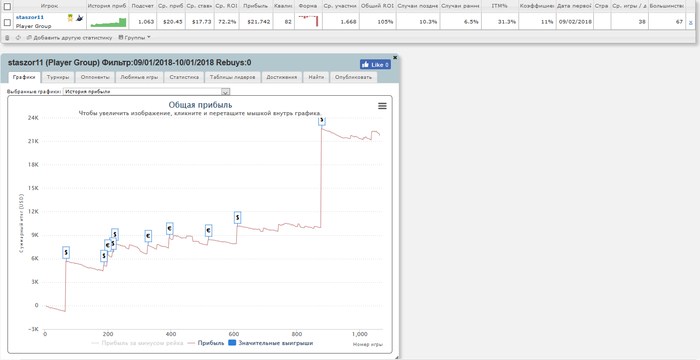
Task: Sort by the 'Подсчет' column header
Action: click(143, 7)
